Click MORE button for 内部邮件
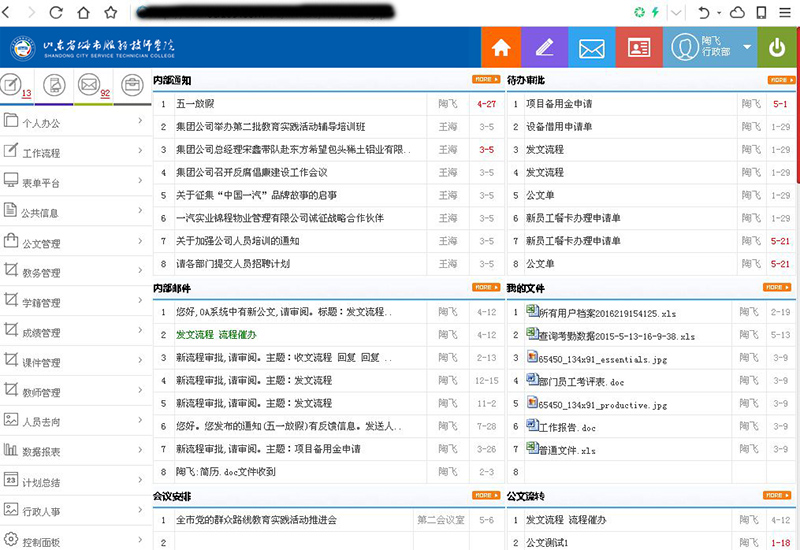This screenshot has width=800, height=550. 486,287
